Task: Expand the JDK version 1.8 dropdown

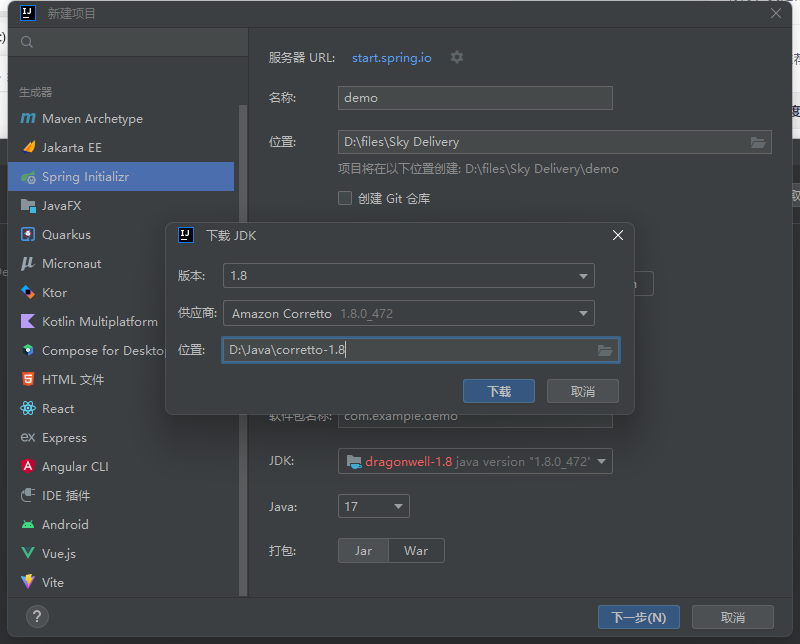Action: pyautogui.click(x=409, y=276)
